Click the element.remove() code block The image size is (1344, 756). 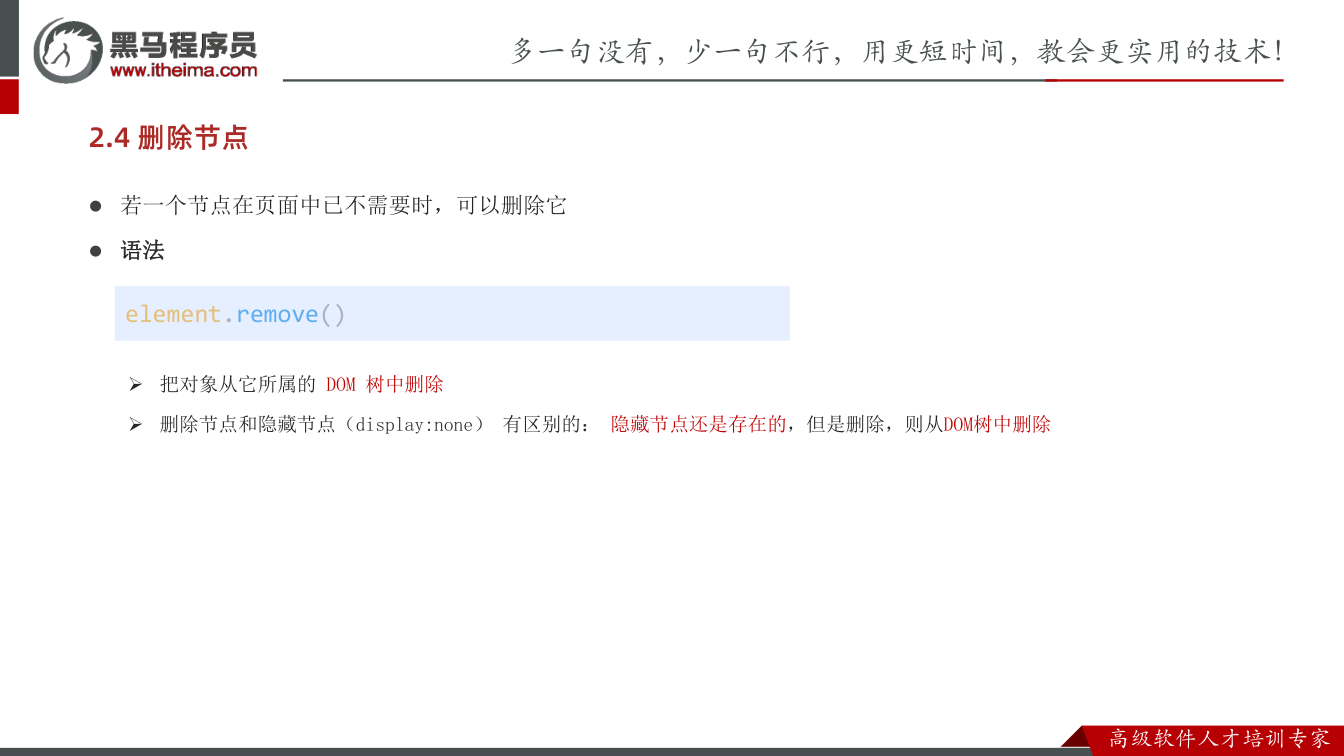click(452, 314)
